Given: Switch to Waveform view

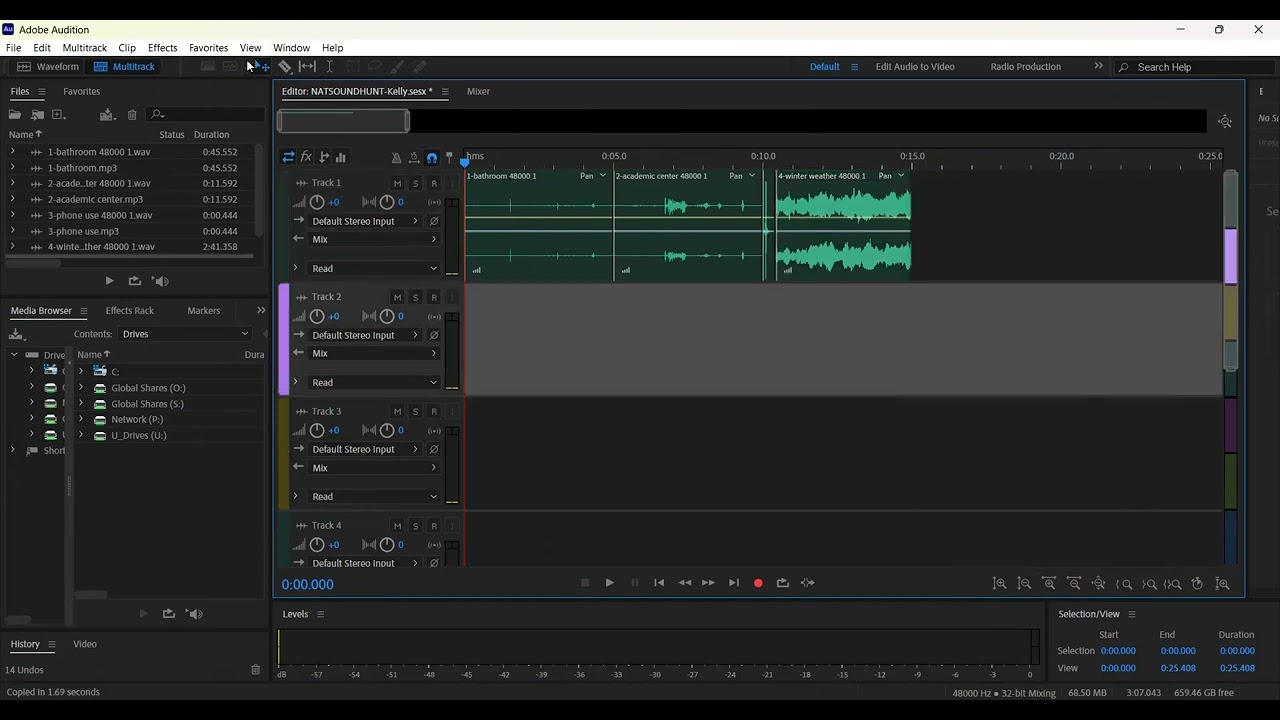Looking at the screenshot, I should coord(48,67).
